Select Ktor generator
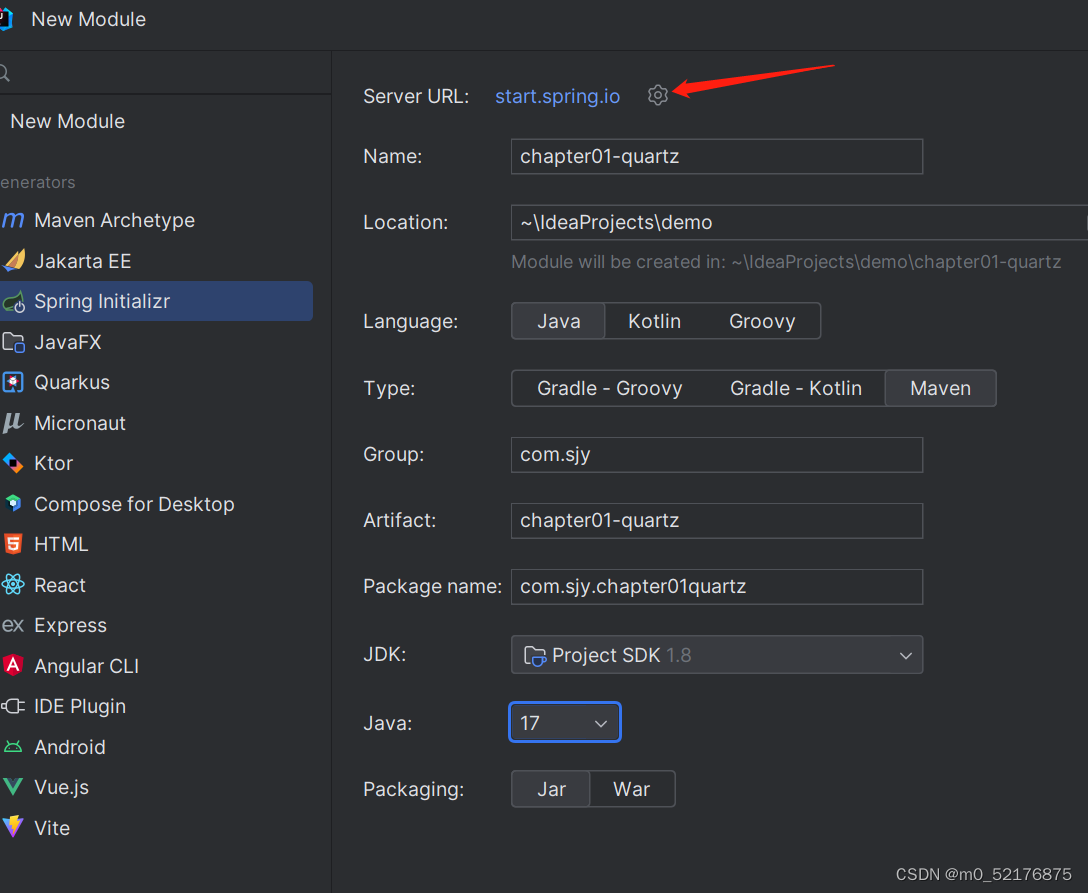Screen dimensions: 1088x893 [156, 463]
